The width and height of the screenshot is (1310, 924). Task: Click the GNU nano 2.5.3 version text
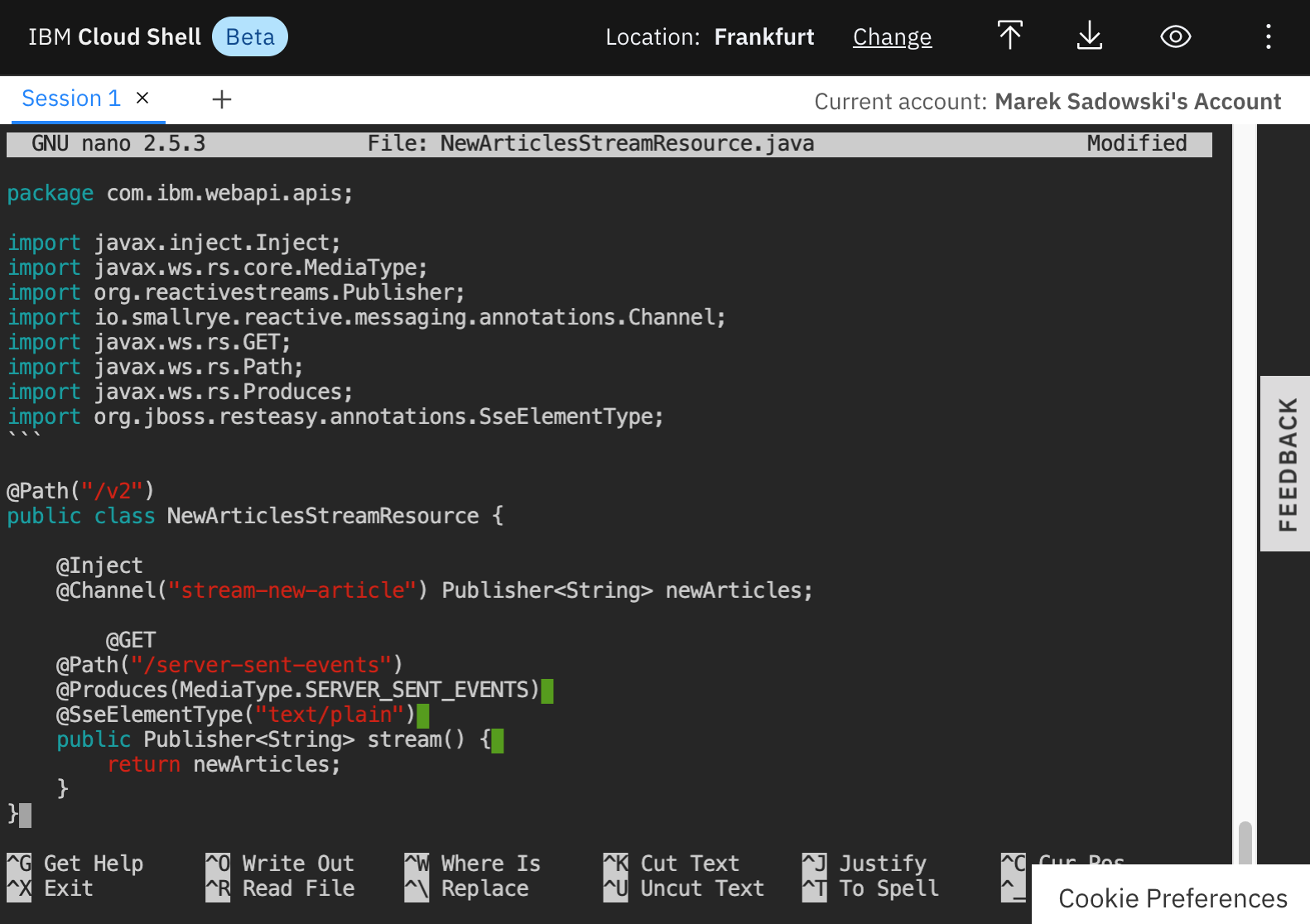118,143
